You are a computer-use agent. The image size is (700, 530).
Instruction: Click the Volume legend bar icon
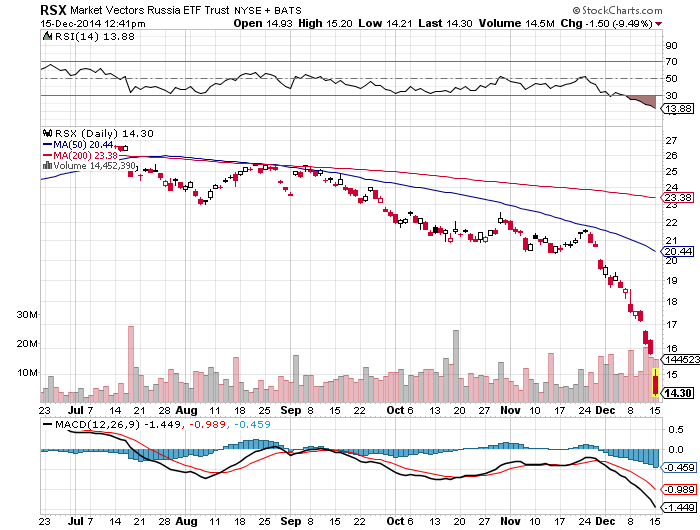45,166
